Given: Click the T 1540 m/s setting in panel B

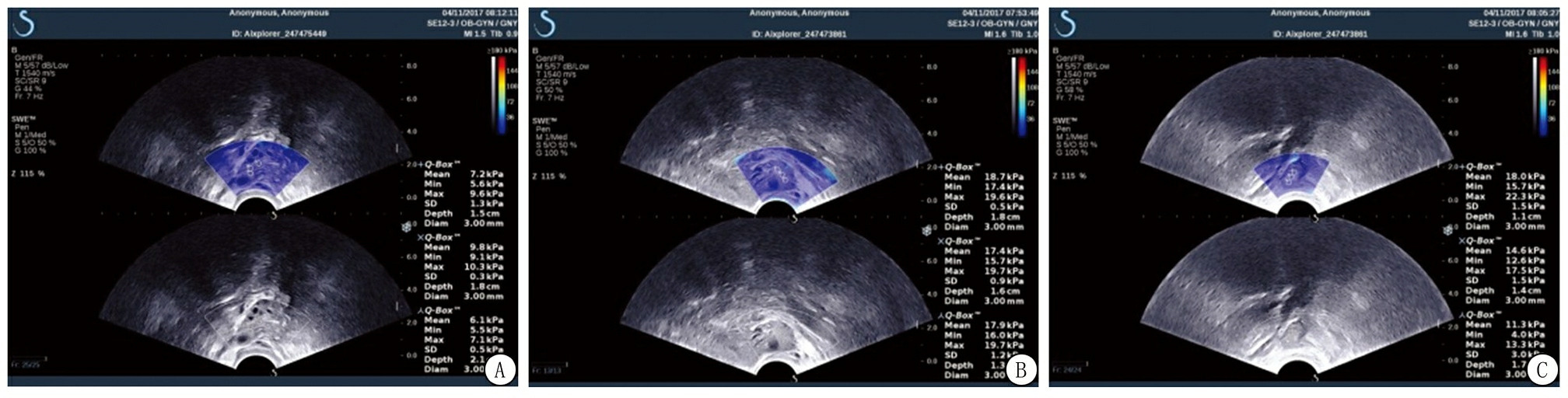Looking at the screenshot, I should coord(555,74).
